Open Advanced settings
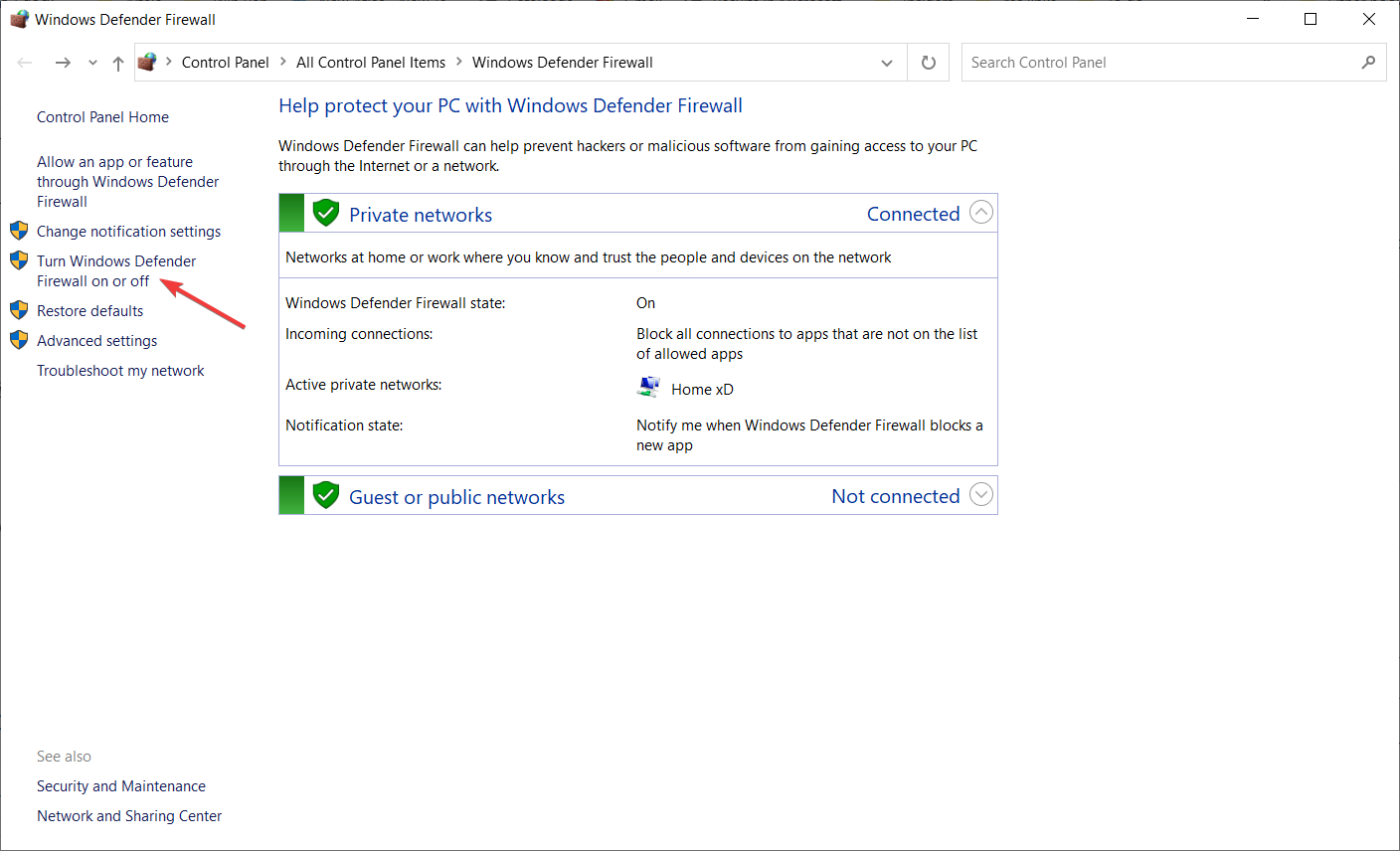This screenshot has height=851, width=1400. coord(96,341)
